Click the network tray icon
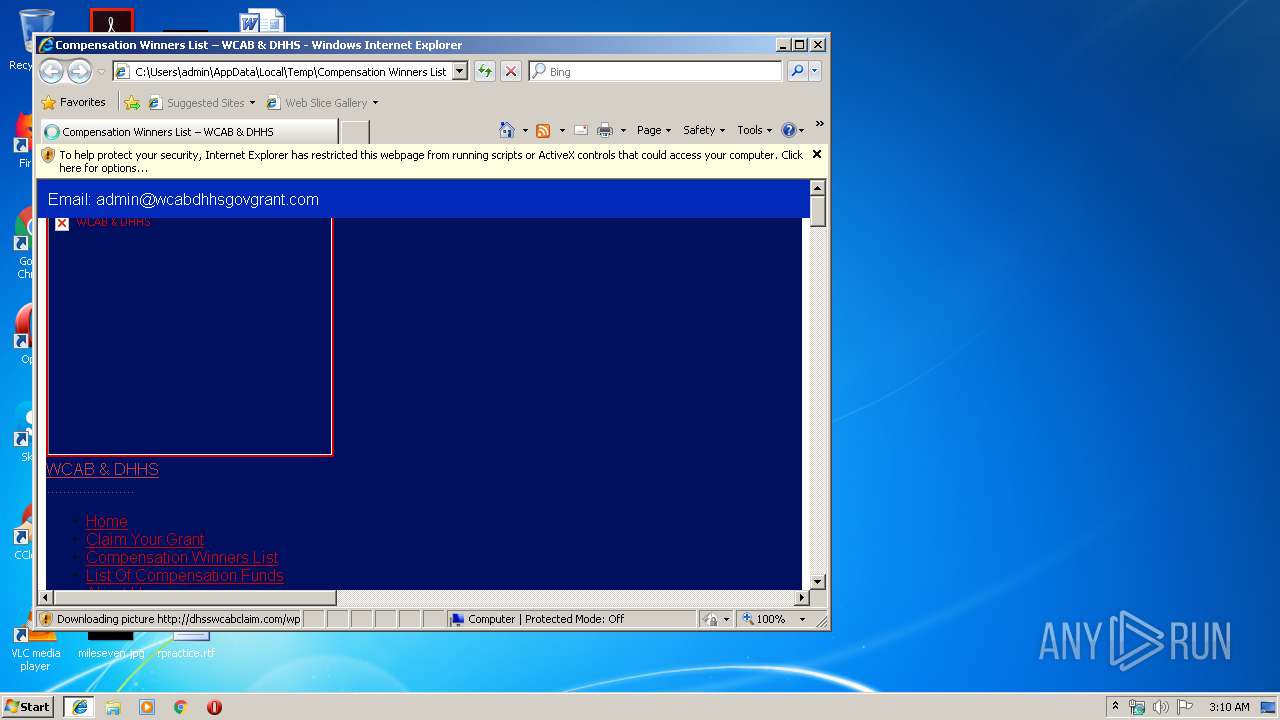This screenshot has width=1280, height=720. [1137, 707]
